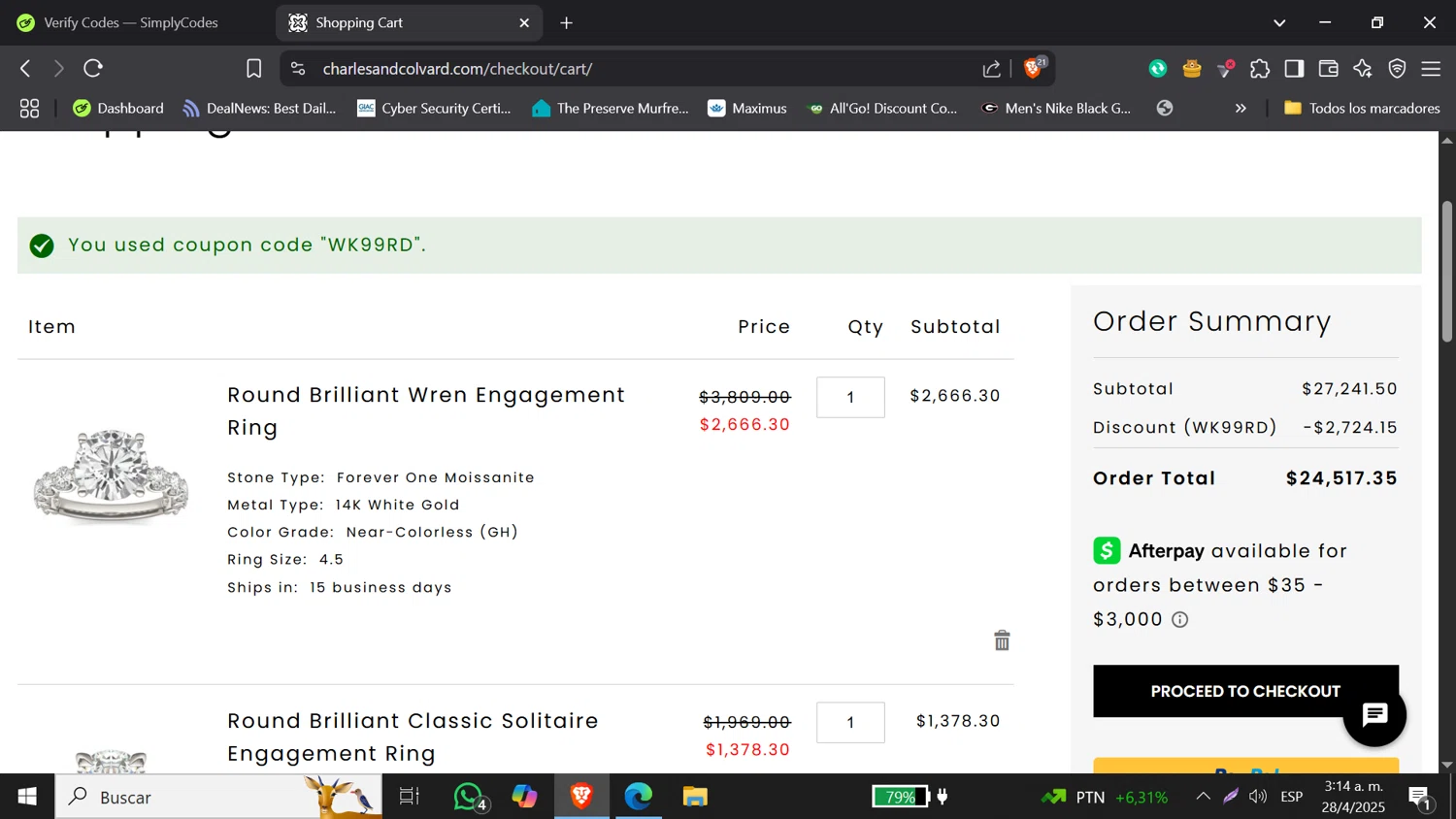This screenshot has height=819, width=1456.
Task: Bookmark this page icon
Action: [x=253, y=69]
